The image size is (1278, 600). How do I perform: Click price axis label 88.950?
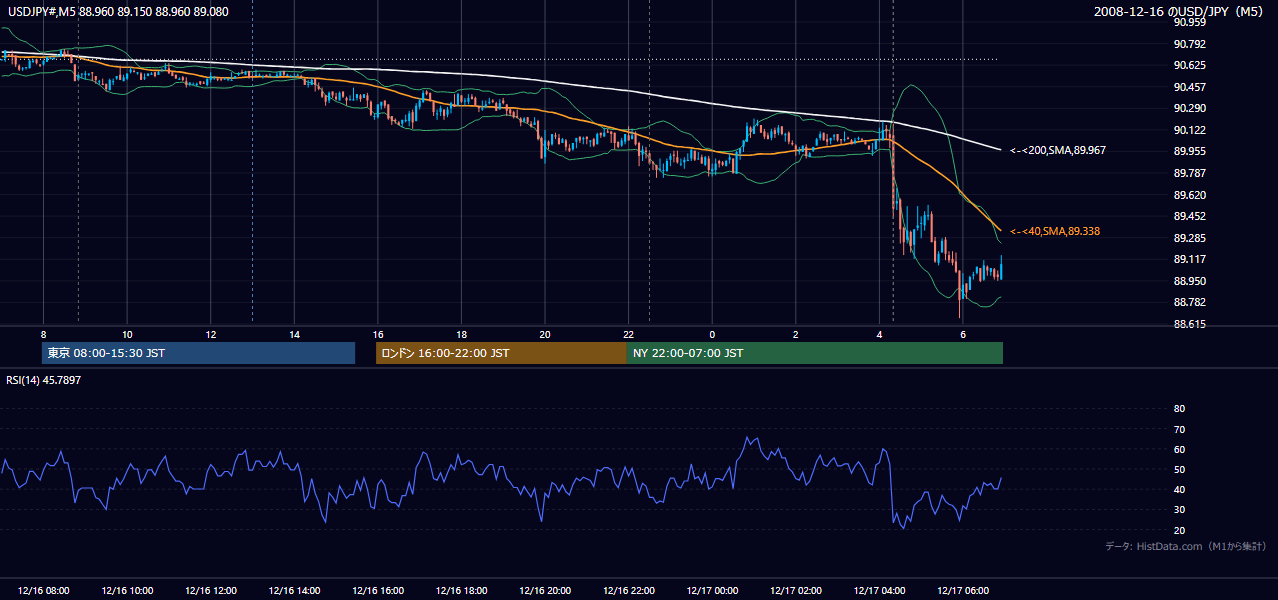1189,281
